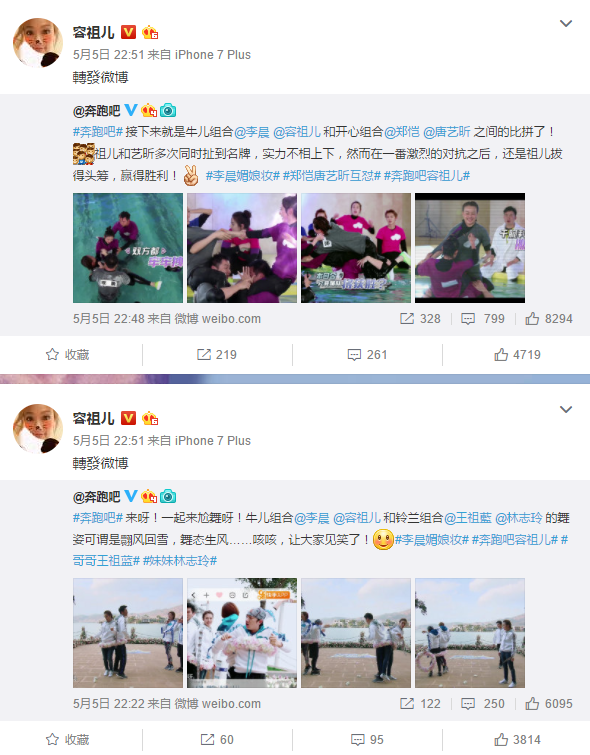Favorite first post with 收藏 star
590x755 pixels.
pyautogui.click(x=67, y=355)
